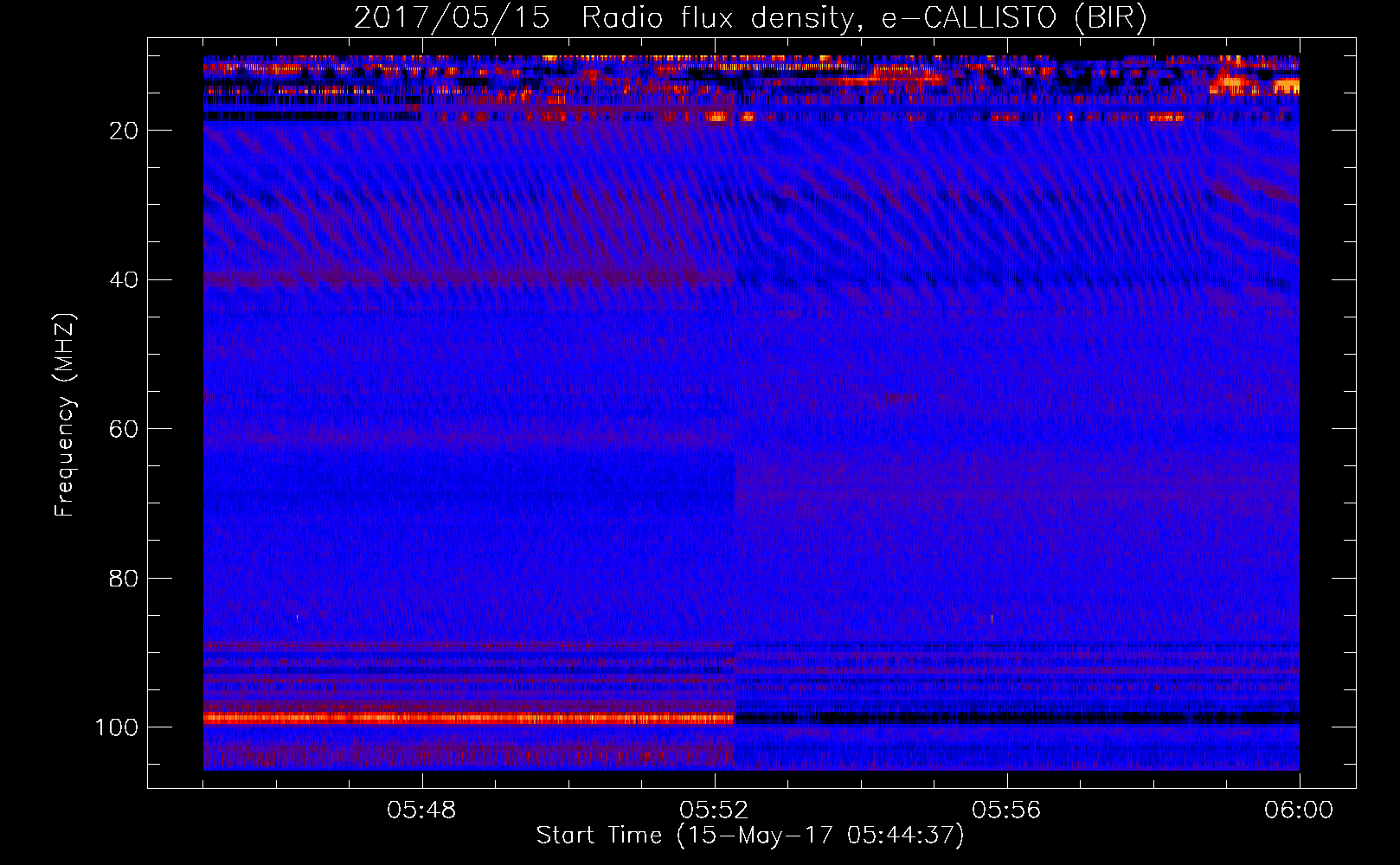Click the '20' frequency tick label

[x=124, y=131]
